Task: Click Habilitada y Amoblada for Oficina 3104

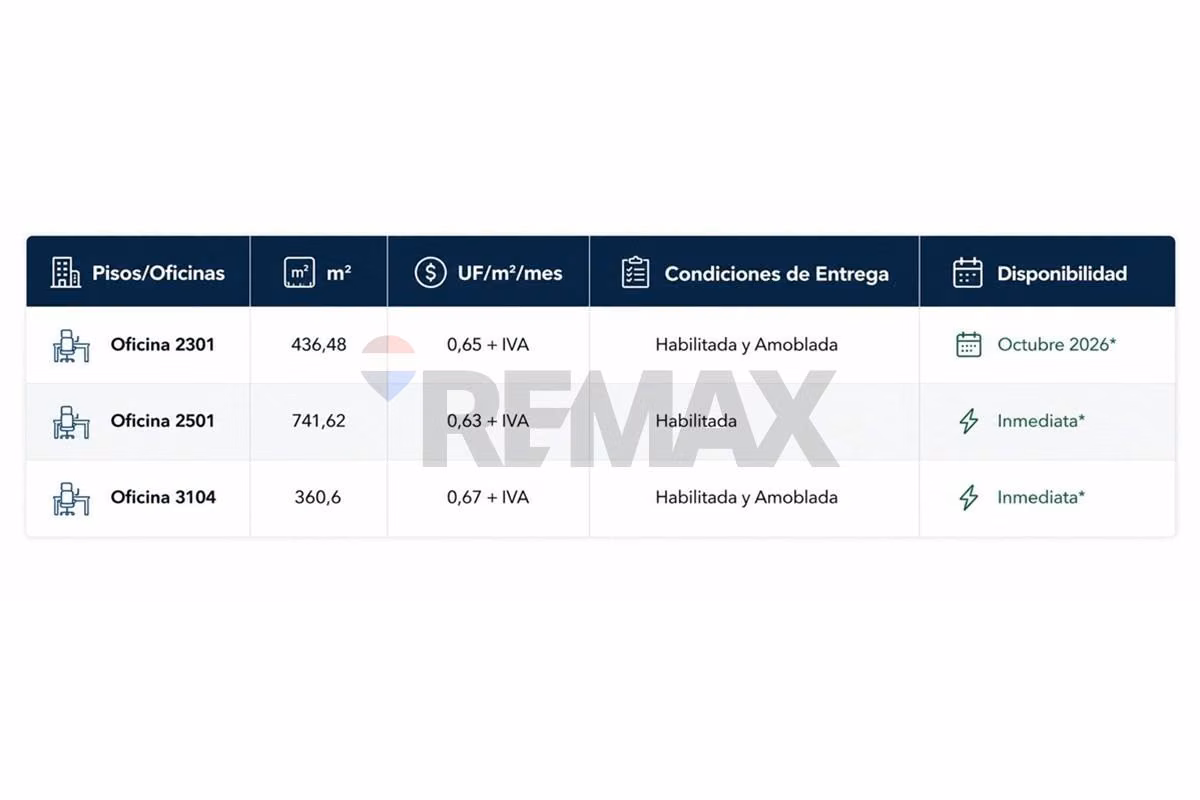Action: (x=747, y=497)
